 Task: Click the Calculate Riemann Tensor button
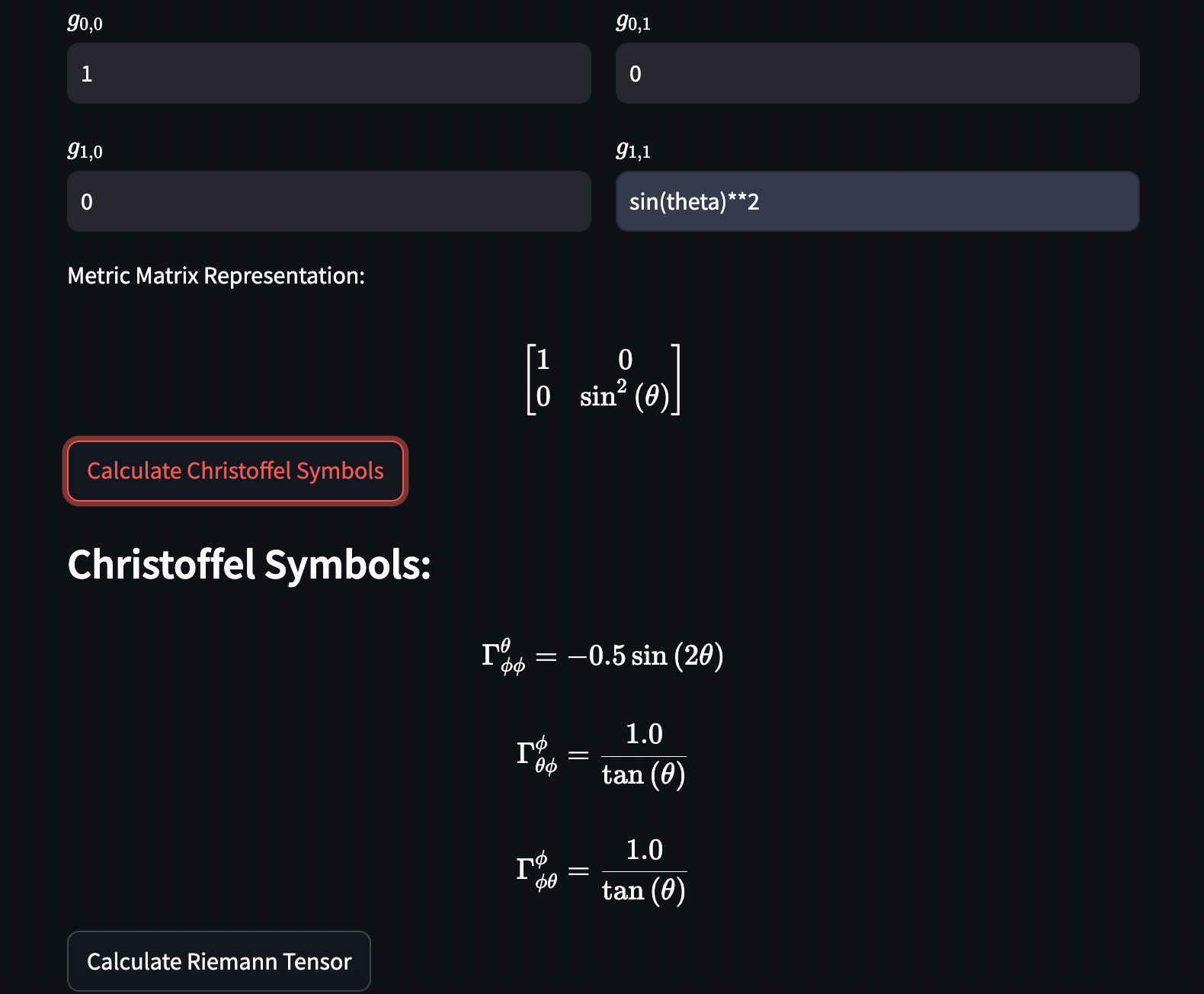[x=219, y=961]
